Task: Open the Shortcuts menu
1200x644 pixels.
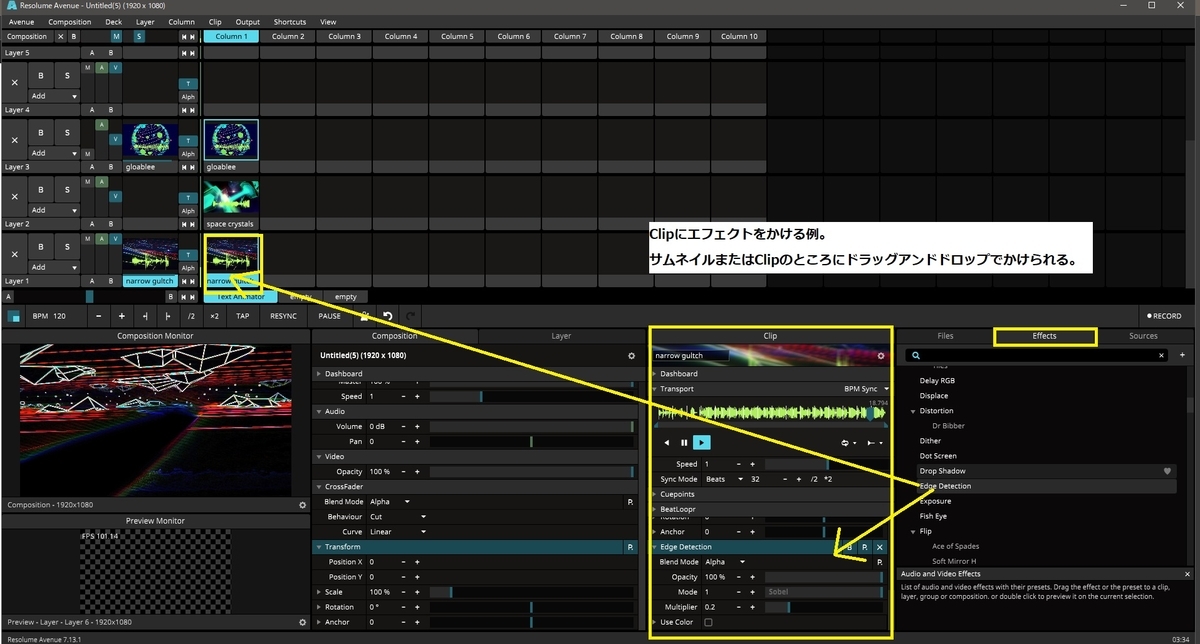Action: [290, 21]
